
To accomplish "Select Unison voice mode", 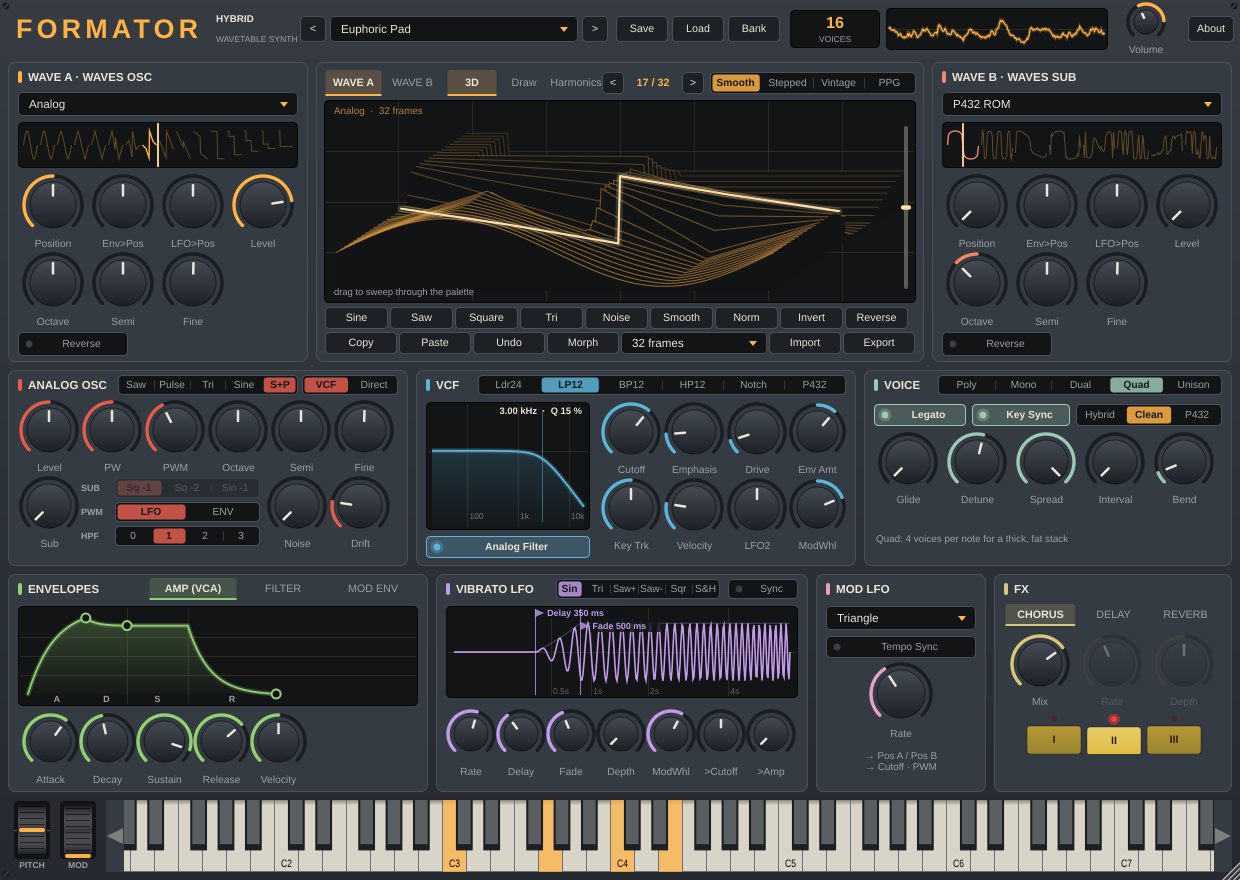I will tap(1193, 385).
